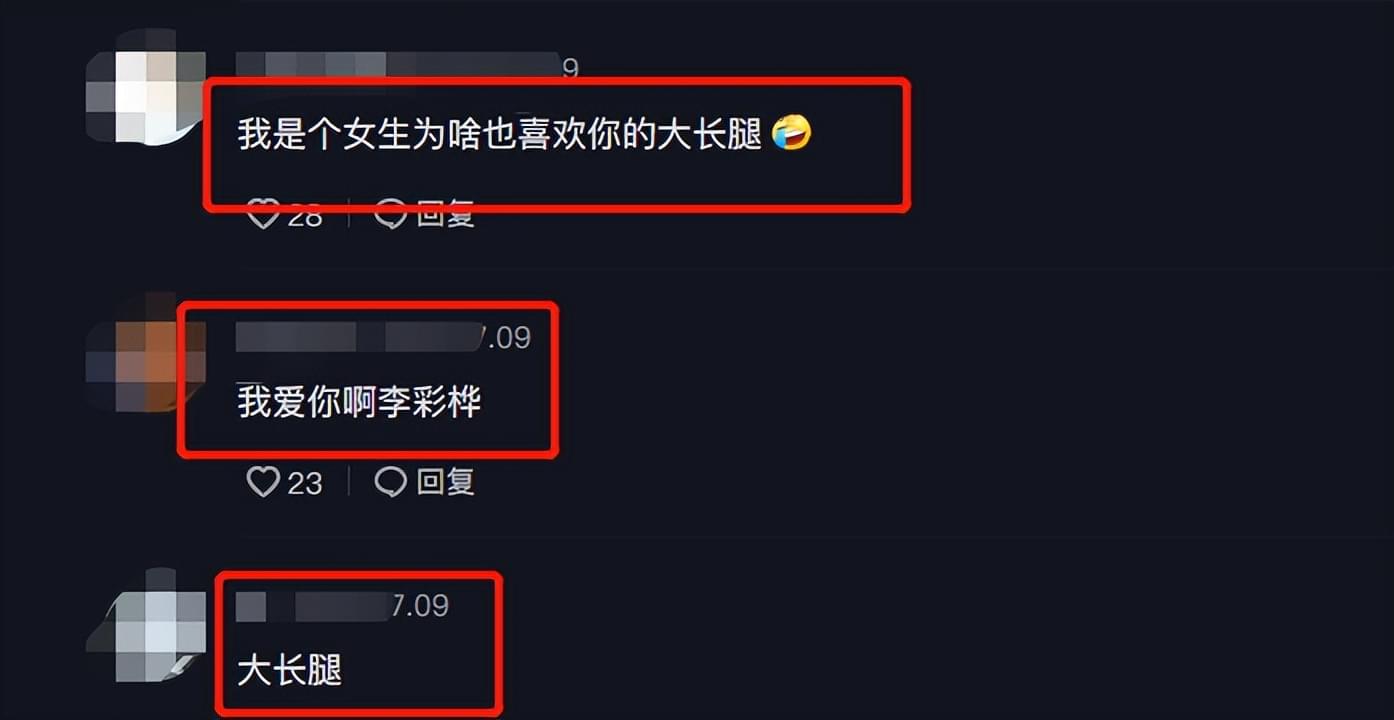Click reply bubble icon beside 28 likes
Image resolution: width=1394 pixels, height=720 pixels.
390,213
